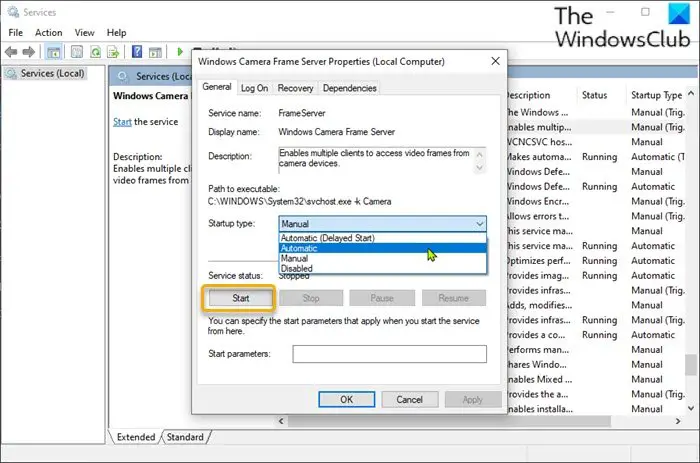
Task: Click the Export List toolbar icon
Action: (113, 52)
